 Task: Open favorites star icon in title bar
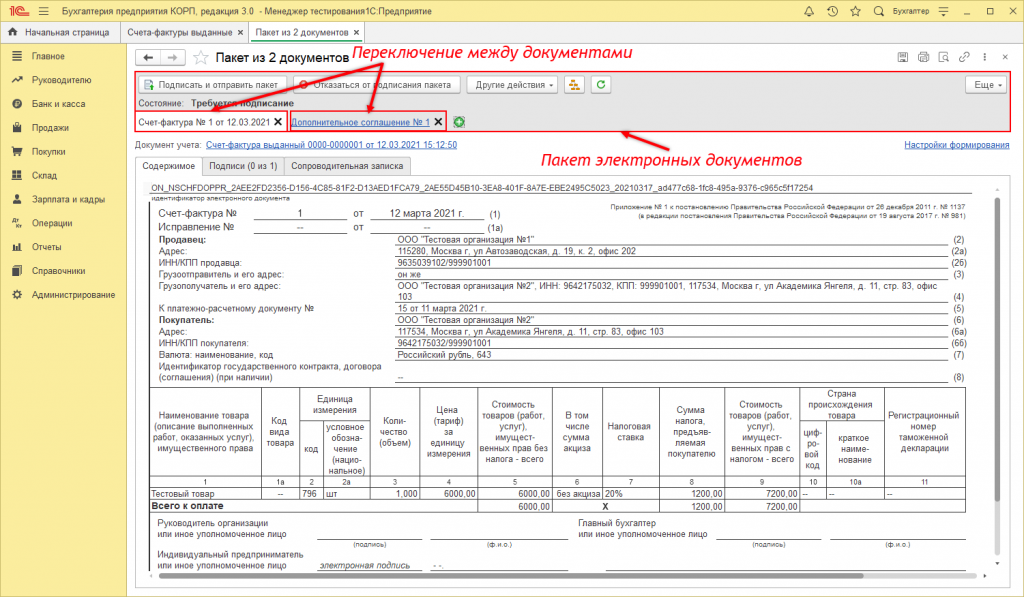click(x=856, y=11)
